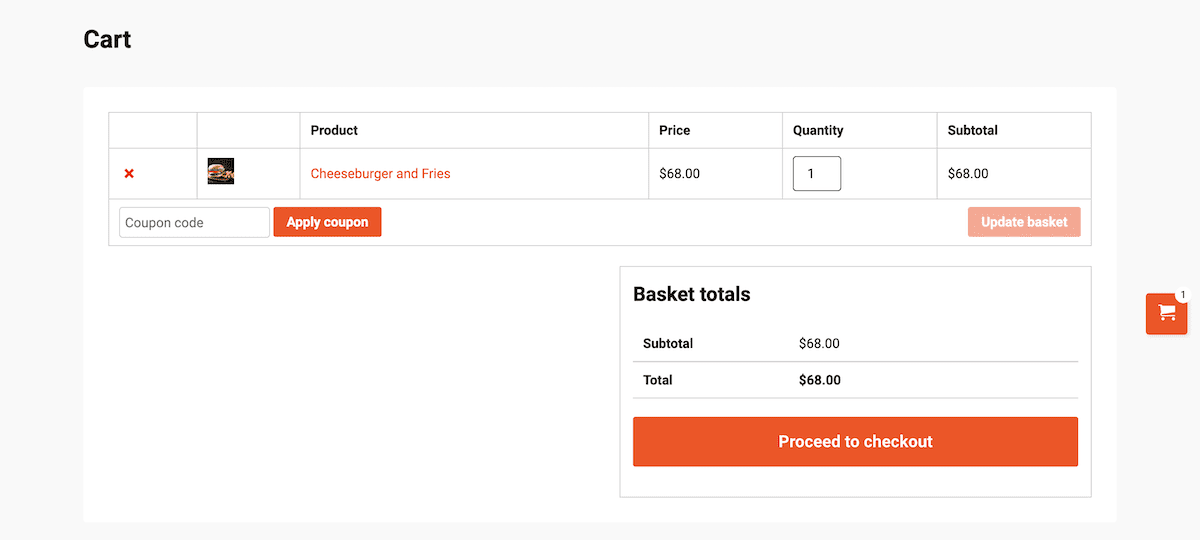Click the cart item count badge
Image resolution: width=1200 pixels, height=540 pixels.
coord(1182,295)
